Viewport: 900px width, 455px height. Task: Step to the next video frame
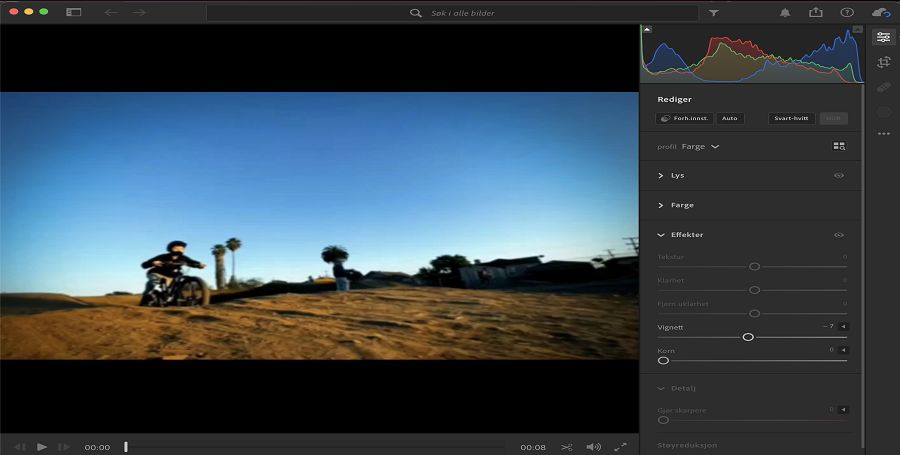tap(64, 447)
